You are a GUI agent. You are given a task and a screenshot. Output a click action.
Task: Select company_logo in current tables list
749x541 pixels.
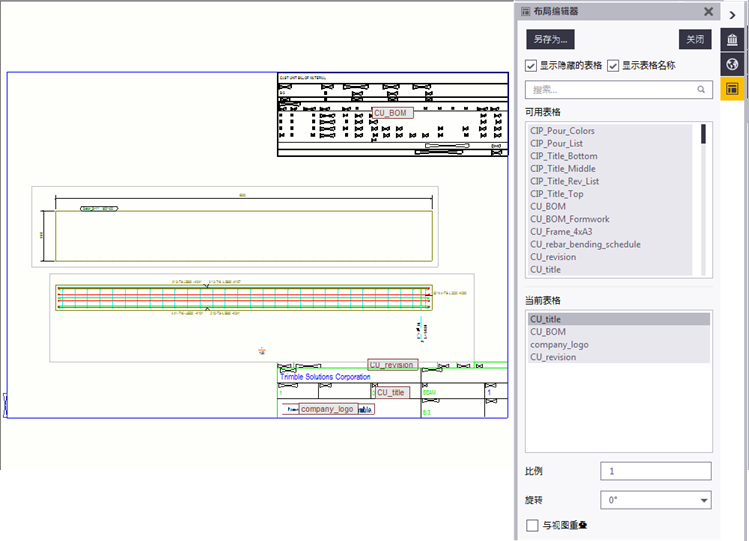coord(559,345)
